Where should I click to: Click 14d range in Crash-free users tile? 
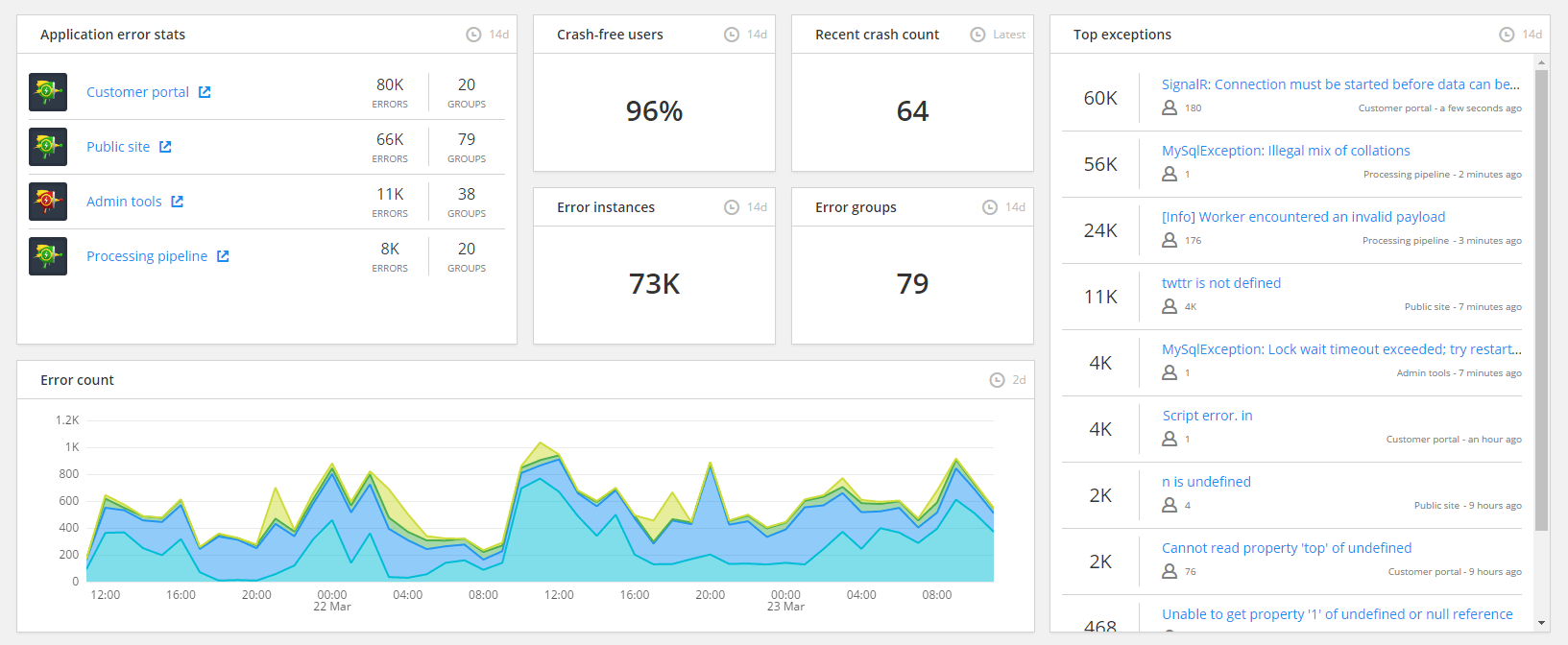coord(758,35)
